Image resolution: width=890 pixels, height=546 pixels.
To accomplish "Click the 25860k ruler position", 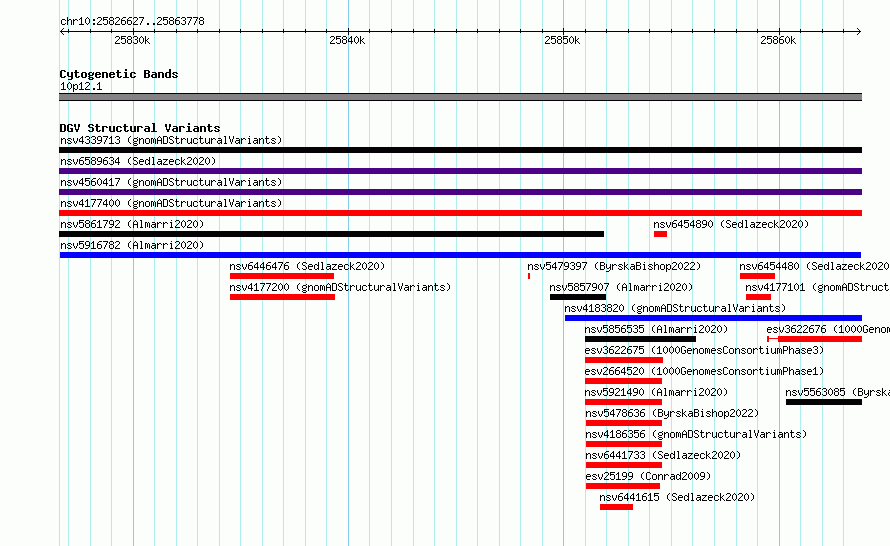I will point(778,40).
